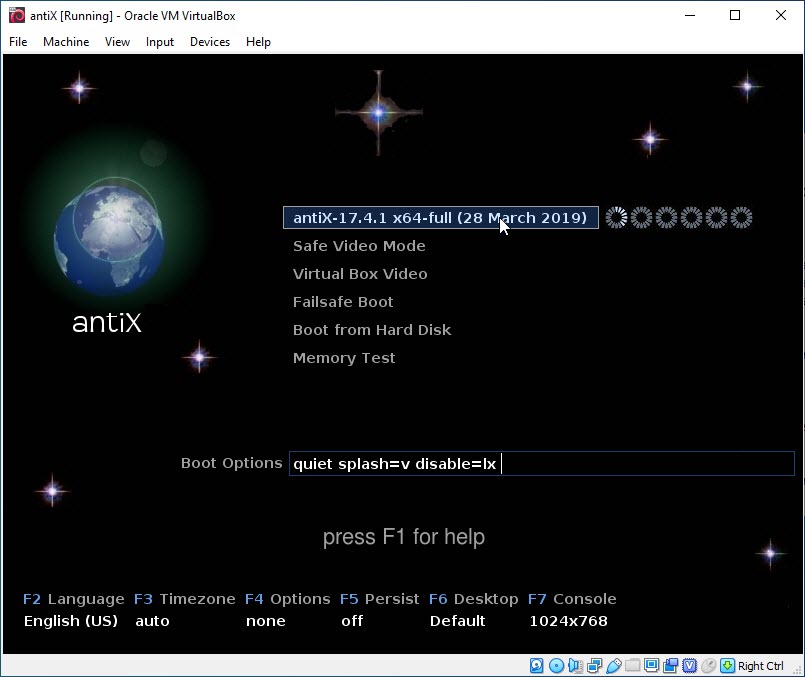The height and width of the screenshot is (677, 805).
Task: Click the none value under F4 Options
Action: tap(265, 621)
